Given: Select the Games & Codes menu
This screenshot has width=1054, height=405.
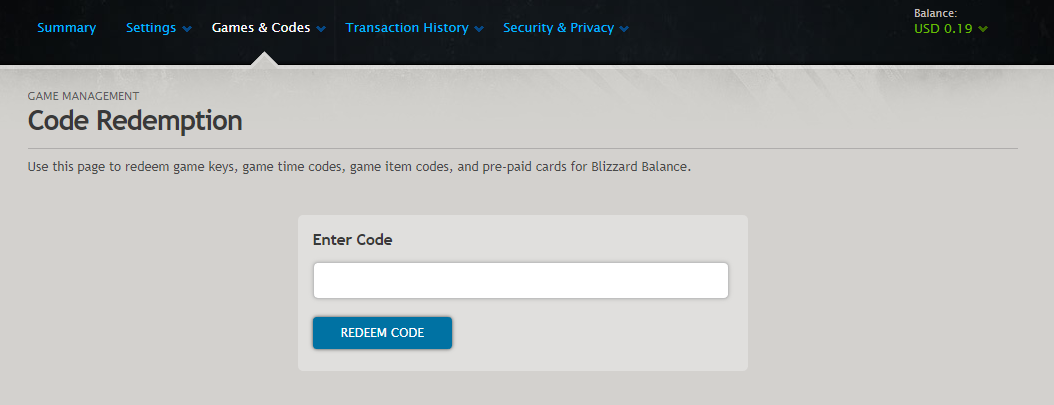Looking at the screenshot, I should (x=260, y=28).
